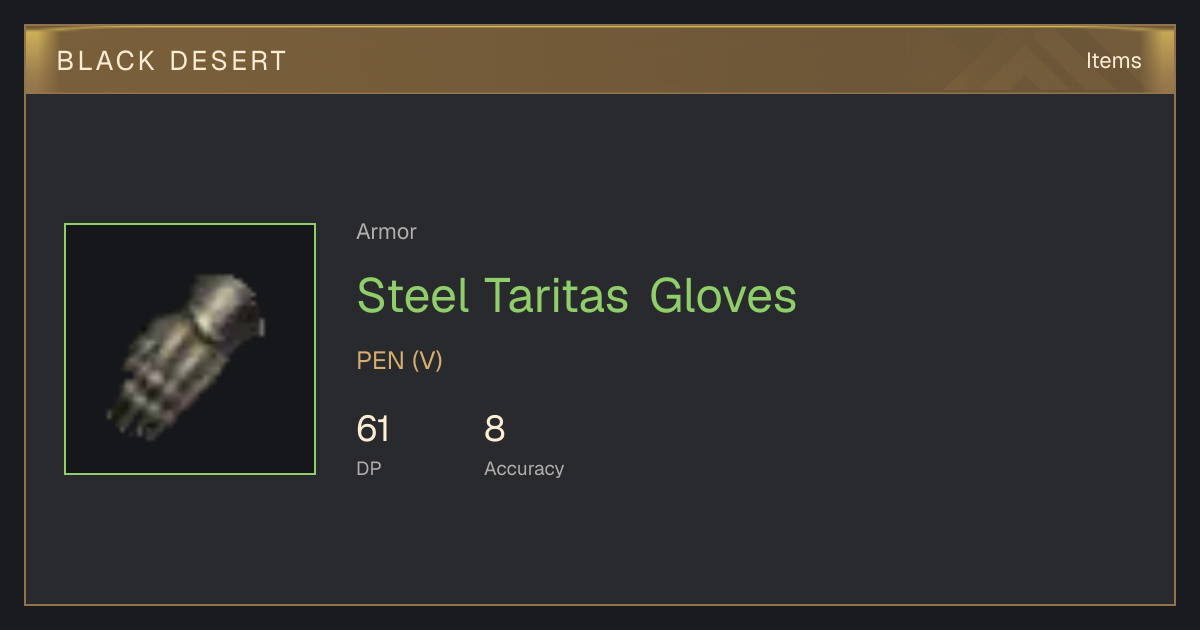Click the BLACK DESERT header title
Image resolution: width=1200 pixels, height=630 pixels.
pyautogui.click(x=172, y=61)
